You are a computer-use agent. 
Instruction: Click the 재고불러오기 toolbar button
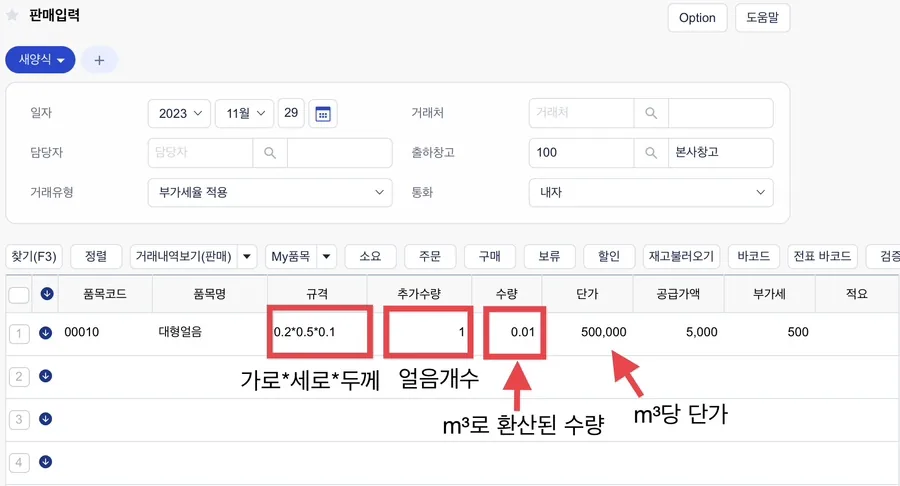(x=681, y=256)
